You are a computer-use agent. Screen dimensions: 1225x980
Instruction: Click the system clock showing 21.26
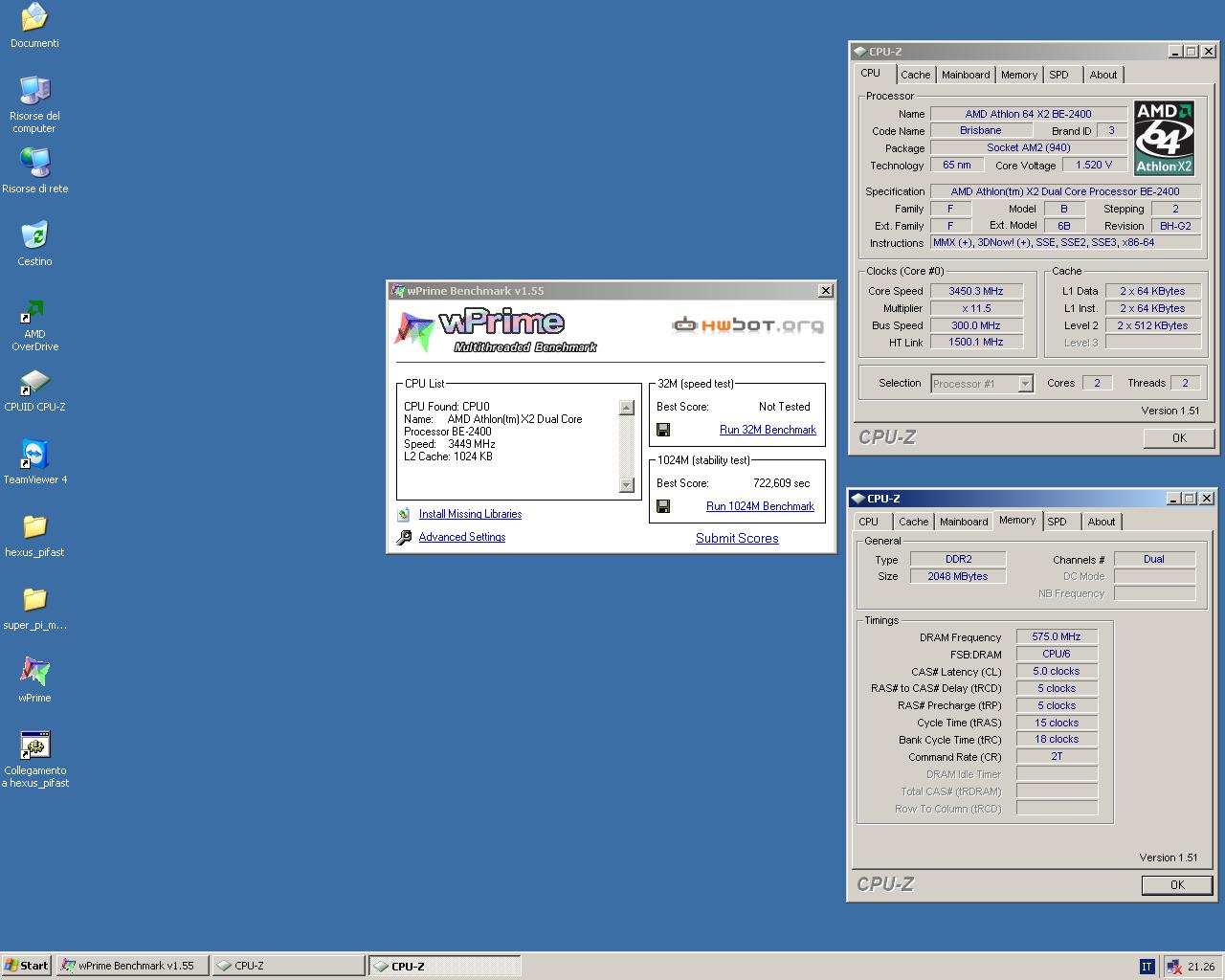click(1201, 967)
